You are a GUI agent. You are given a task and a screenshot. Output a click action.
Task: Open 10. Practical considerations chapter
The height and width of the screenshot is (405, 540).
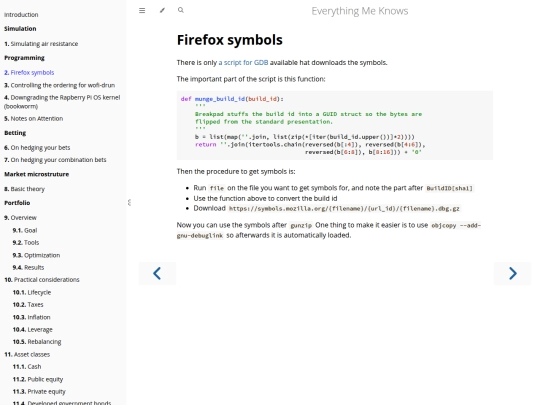coord(42,280)
